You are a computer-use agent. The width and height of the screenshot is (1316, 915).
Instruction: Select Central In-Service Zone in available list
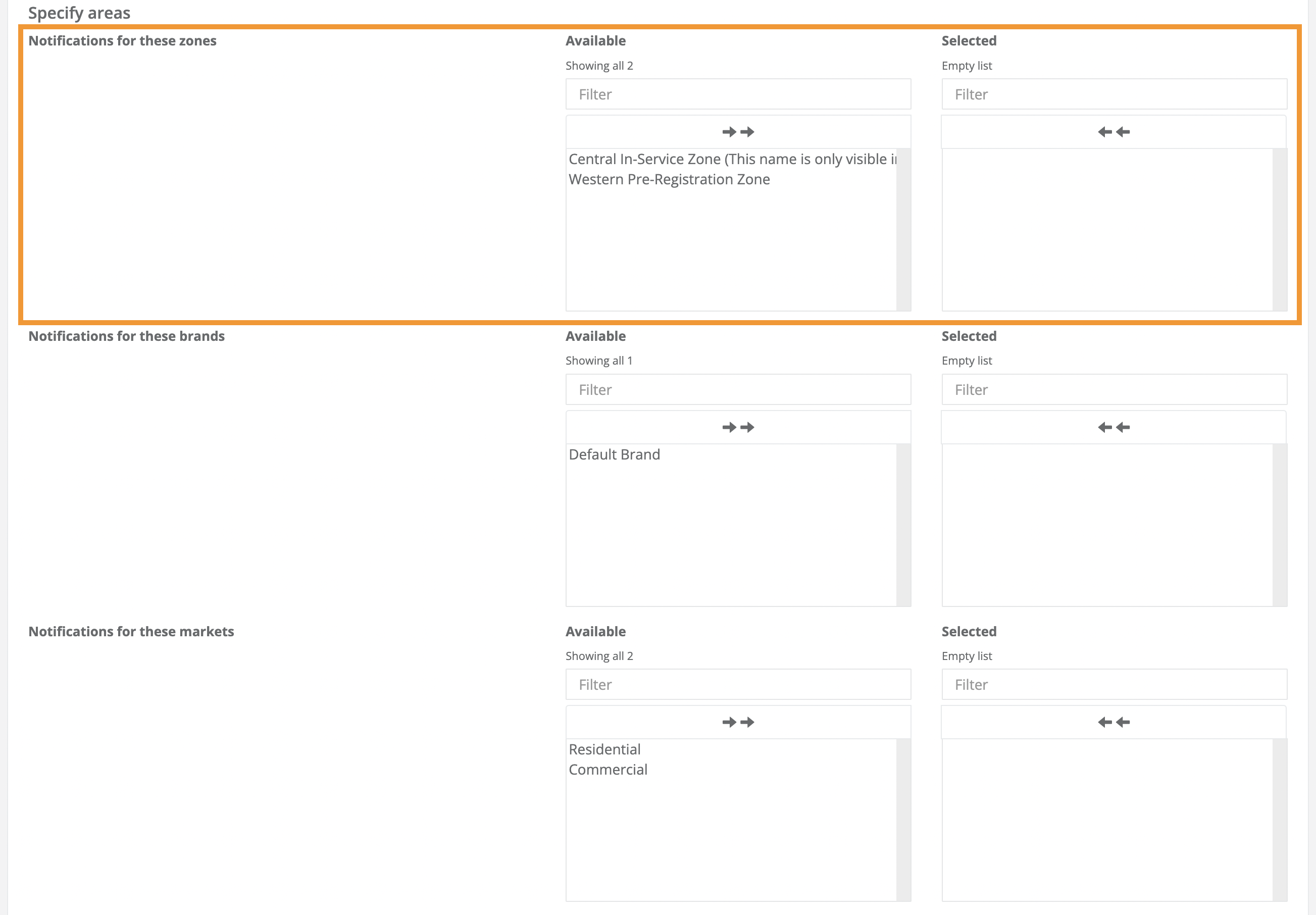click(x=731, y=160)
